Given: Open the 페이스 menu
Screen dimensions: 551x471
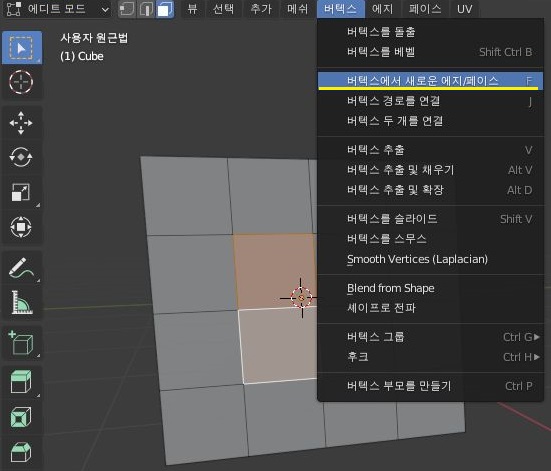Looking at the screenshot, I should 425,9.
